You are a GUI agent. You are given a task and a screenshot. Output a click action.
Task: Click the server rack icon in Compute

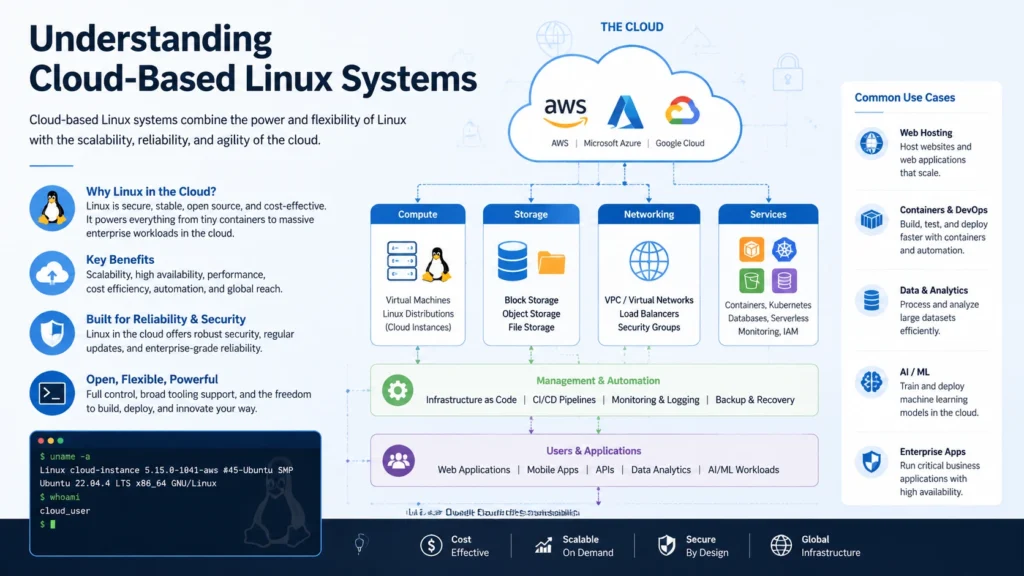(402, 261)
